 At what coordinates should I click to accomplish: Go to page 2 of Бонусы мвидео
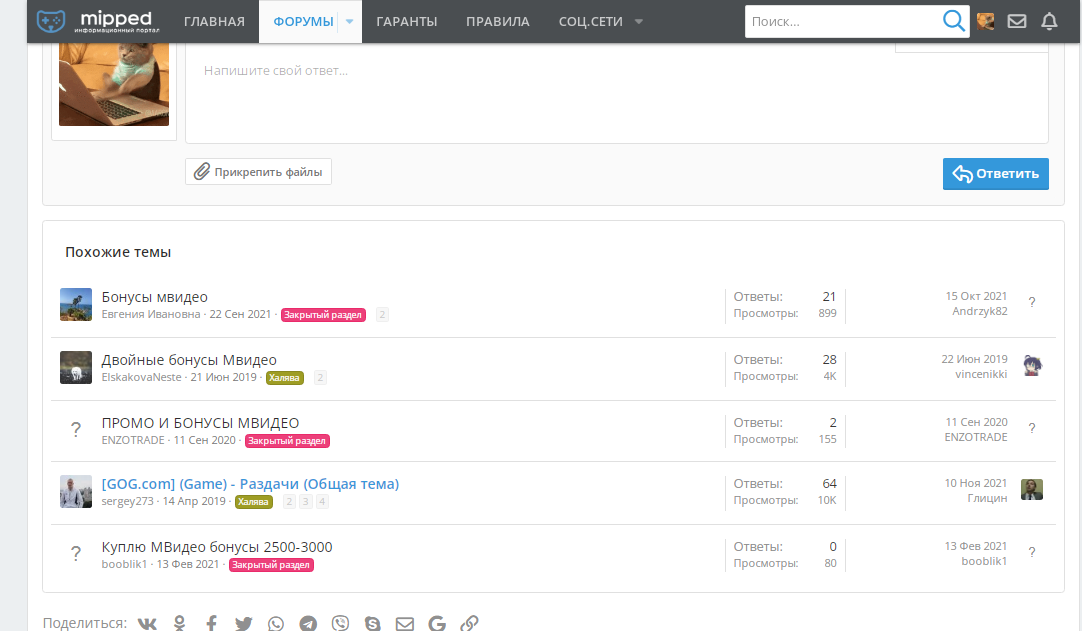[382, 315]
